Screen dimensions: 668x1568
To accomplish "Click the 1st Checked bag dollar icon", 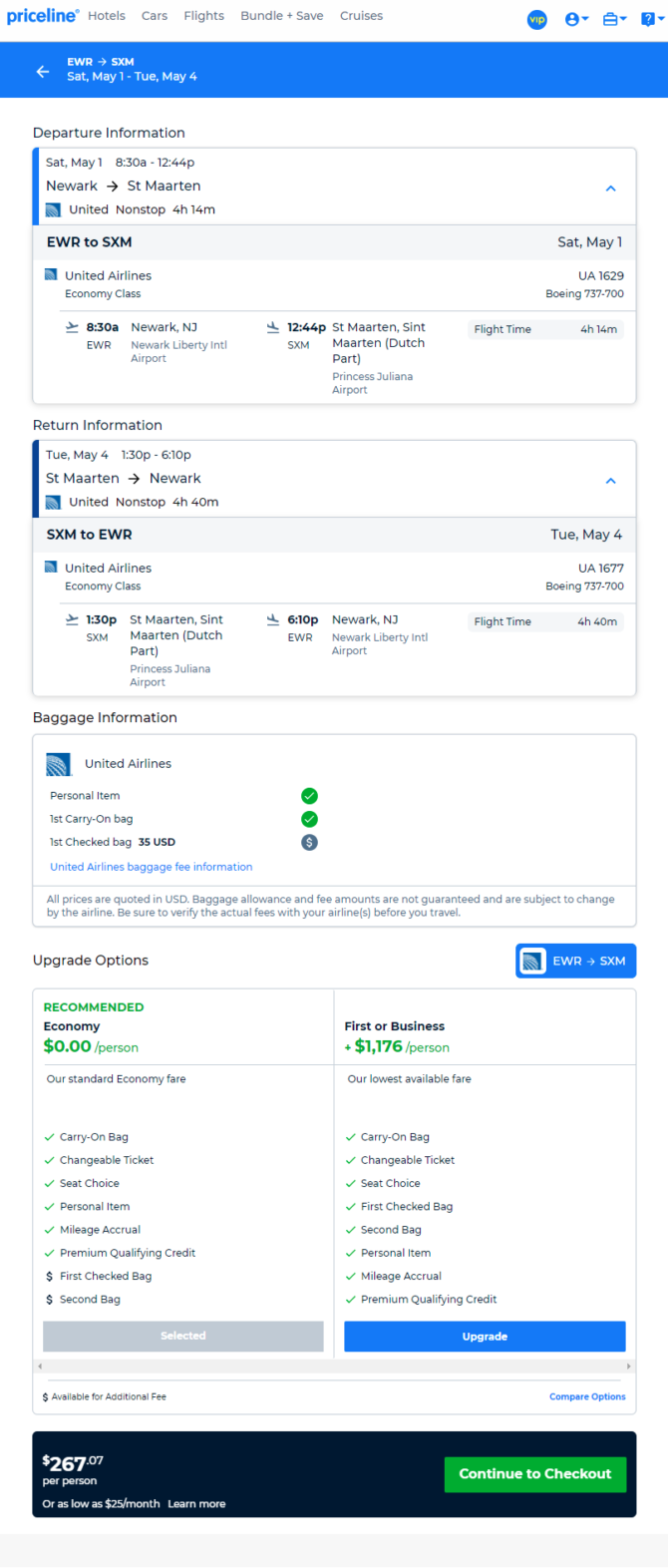I will click(x=309, y=842).
